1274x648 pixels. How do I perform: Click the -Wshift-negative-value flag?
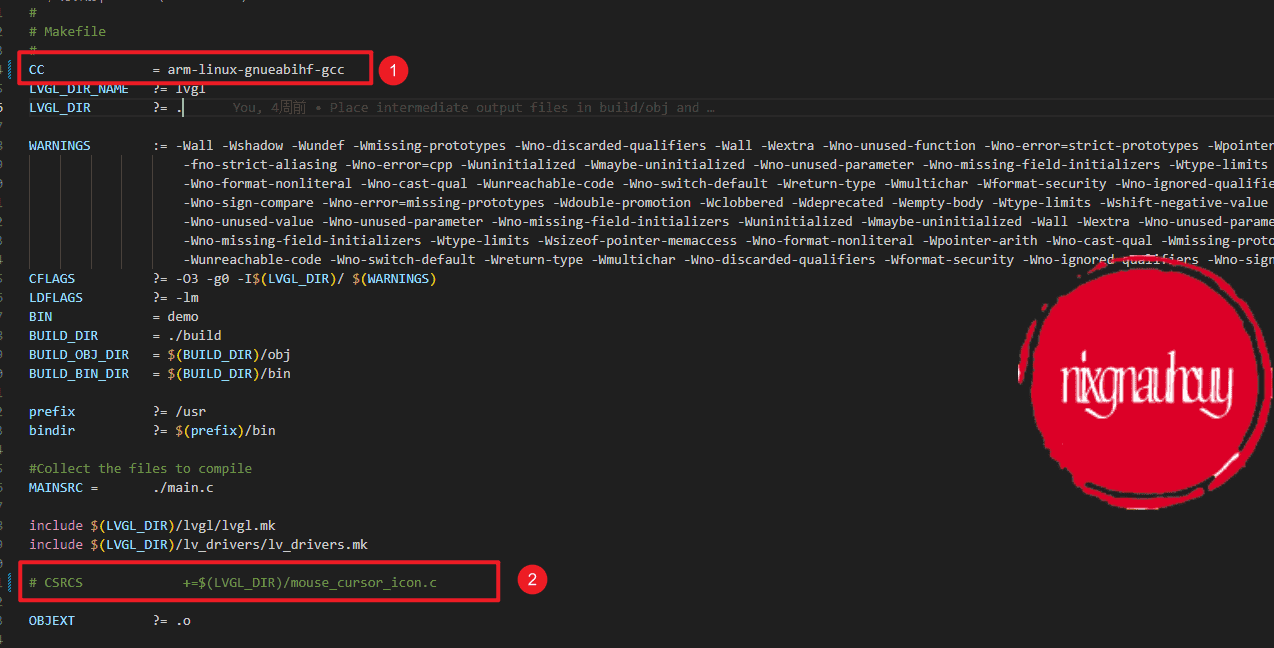1186,202
